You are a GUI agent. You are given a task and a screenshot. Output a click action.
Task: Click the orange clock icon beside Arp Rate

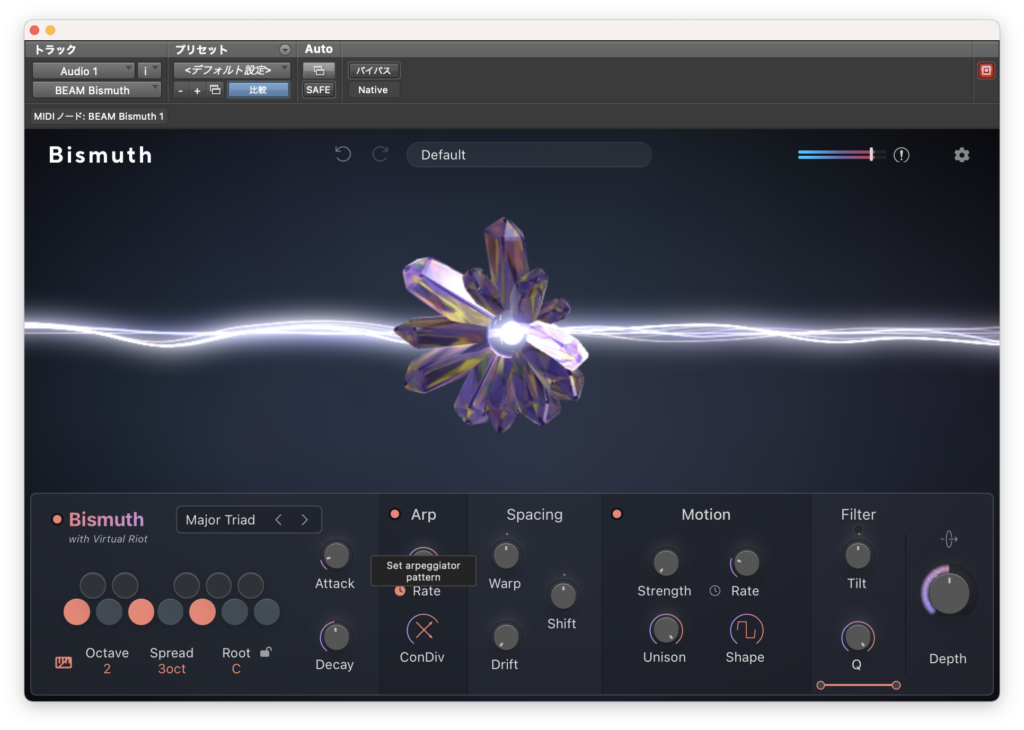point(400,591)
